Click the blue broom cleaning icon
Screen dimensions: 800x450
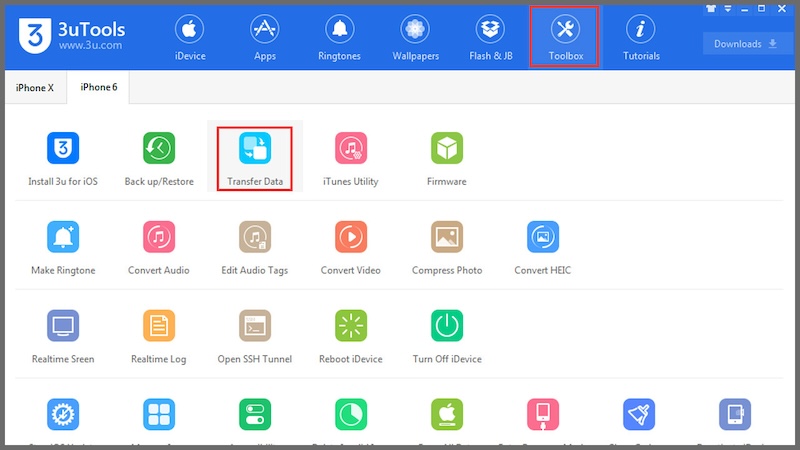tap(639, 414)
